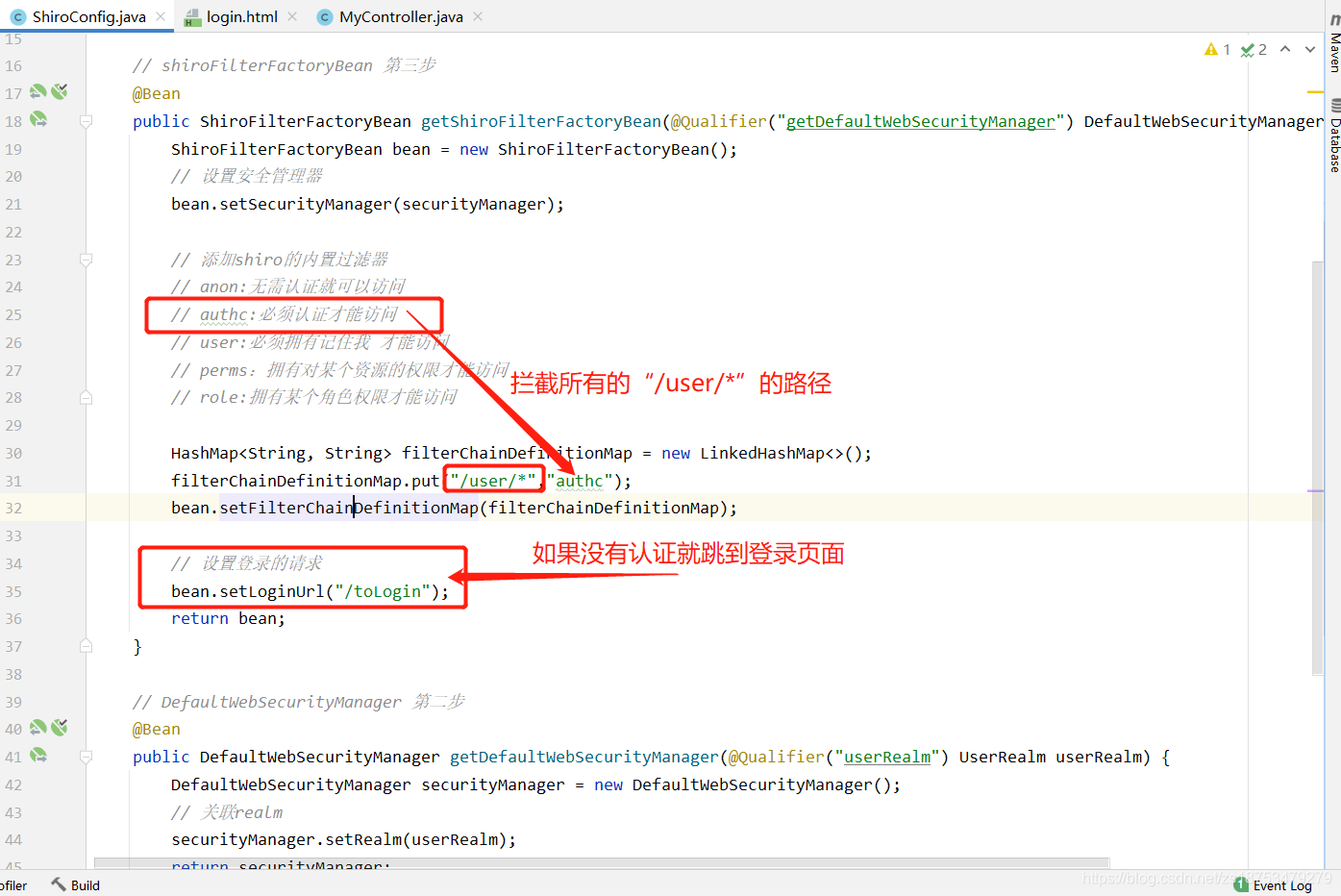Click the "/toLogin" string literal
Viewport: 1341px width, 896px height.
pos(382,591)
